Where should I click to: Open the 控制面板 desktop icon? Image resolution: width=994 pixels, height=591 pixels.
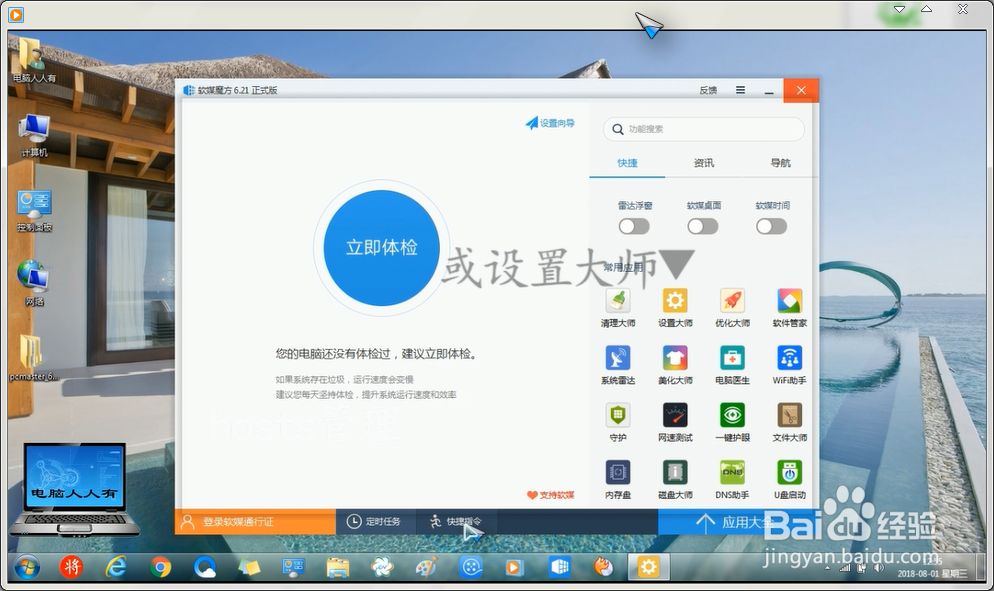point(34,211)
